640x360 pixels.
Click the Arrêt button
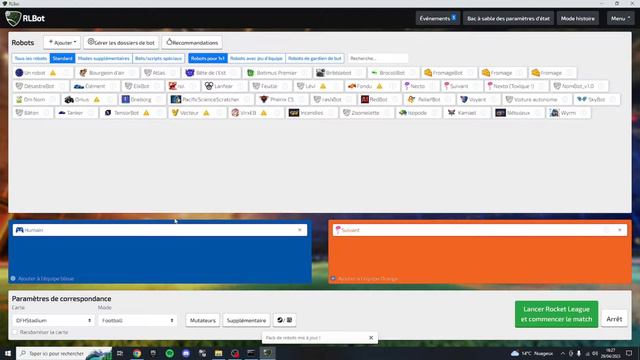tap(614, 319)
